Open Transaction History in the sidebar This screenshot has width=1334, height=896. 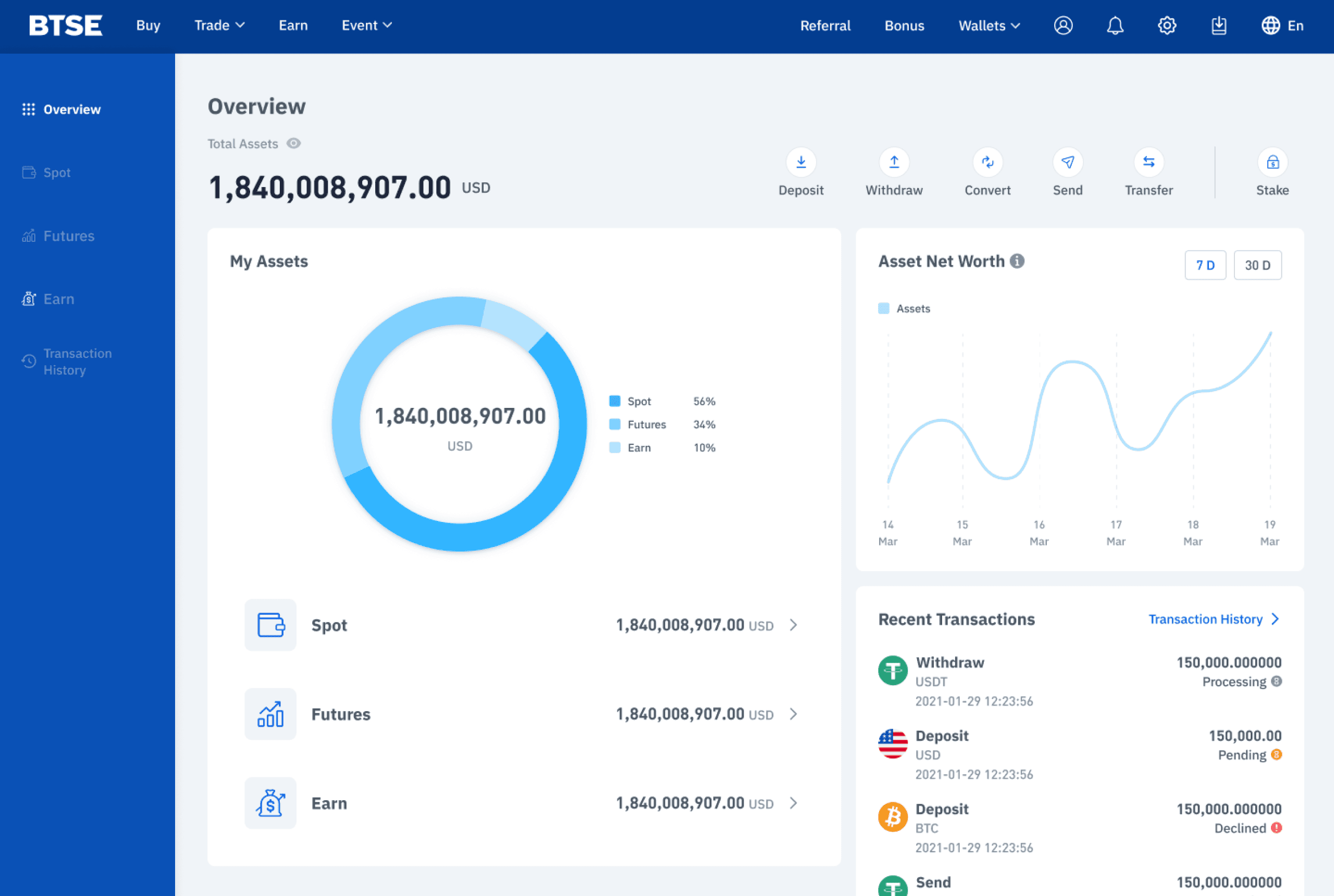pos(77,362)
